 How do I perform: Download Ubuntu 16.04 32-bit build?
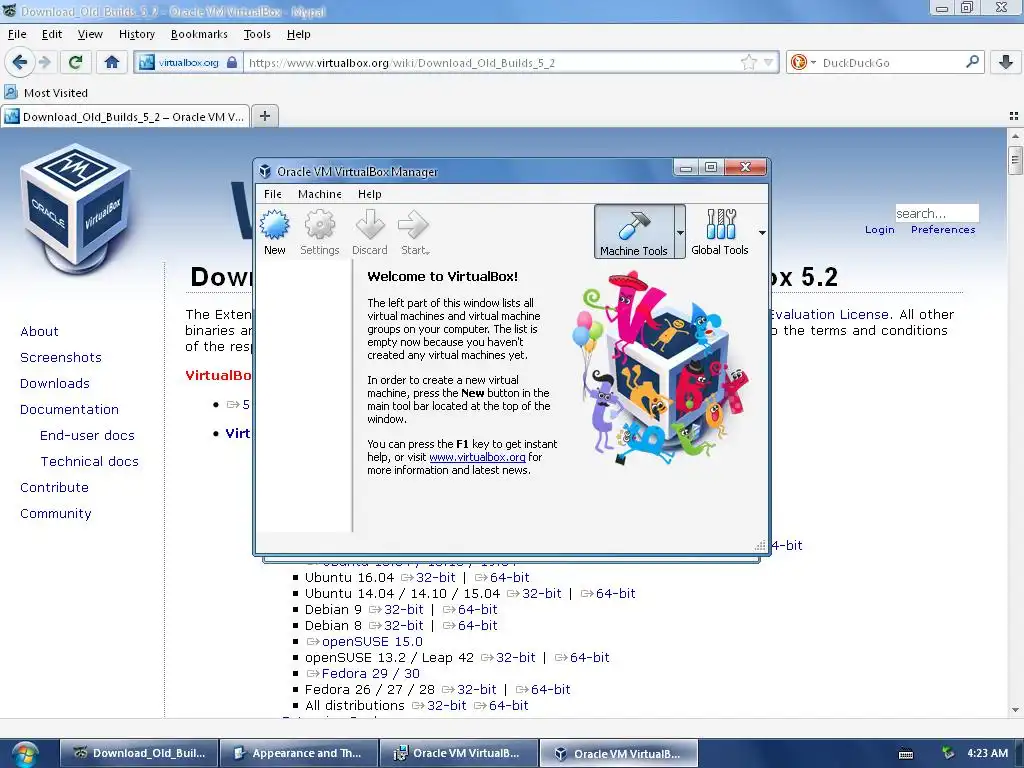428,577
